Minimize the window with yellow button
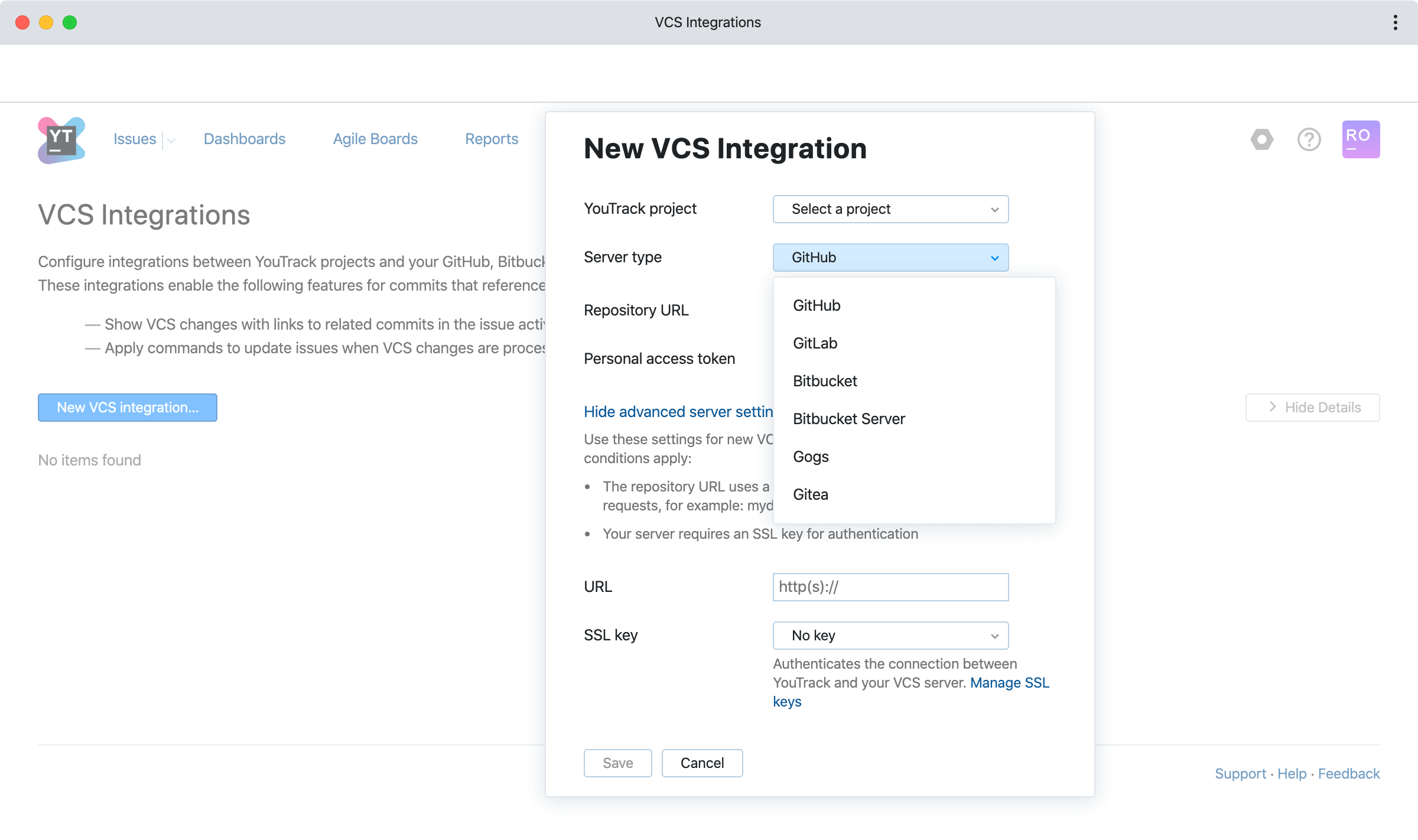Image resolution: width=1418 pixels, height=840 pixels. (x=46, y=22)
